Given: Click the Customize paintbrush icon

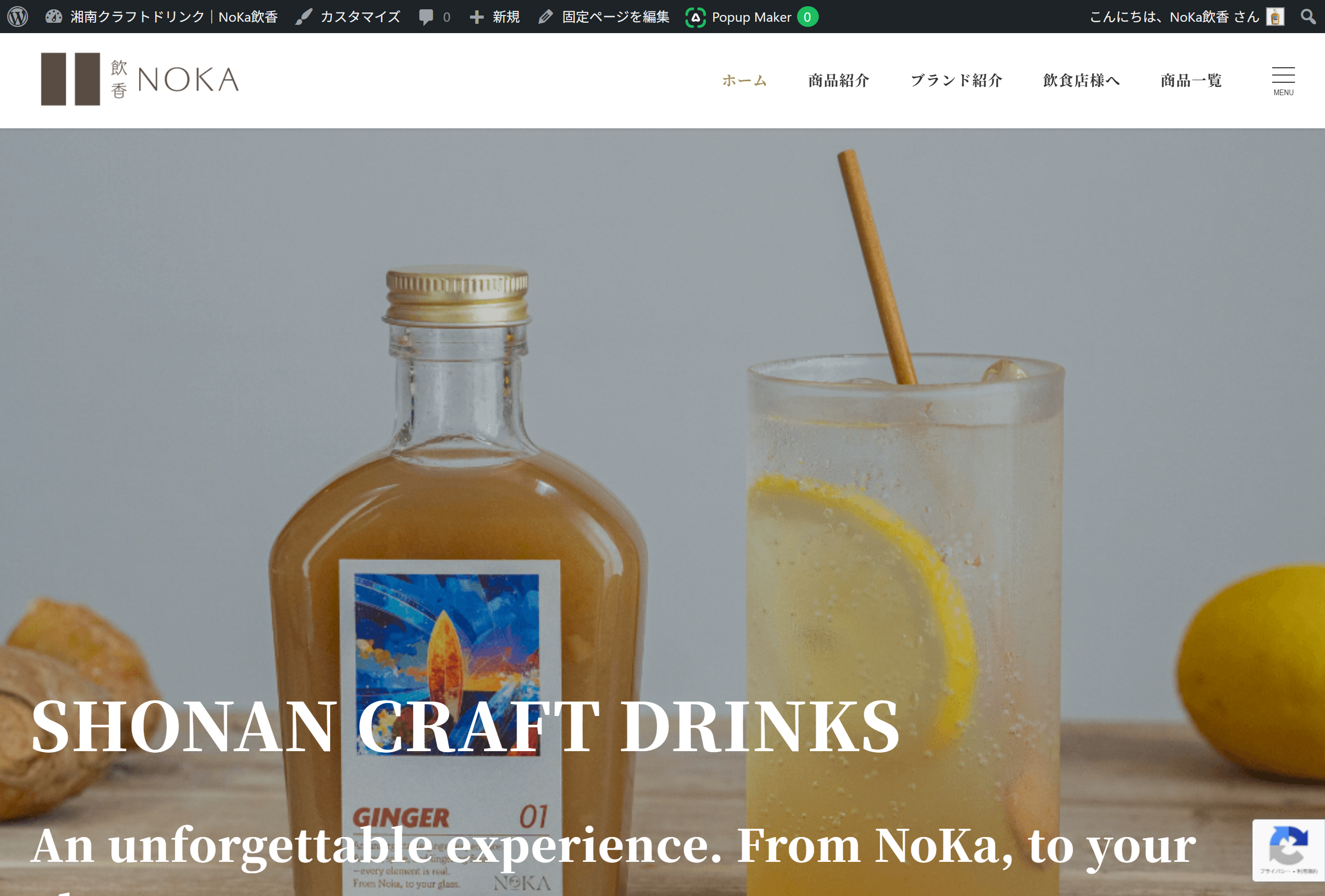Looking at the screenshot, I should [304, 17].
